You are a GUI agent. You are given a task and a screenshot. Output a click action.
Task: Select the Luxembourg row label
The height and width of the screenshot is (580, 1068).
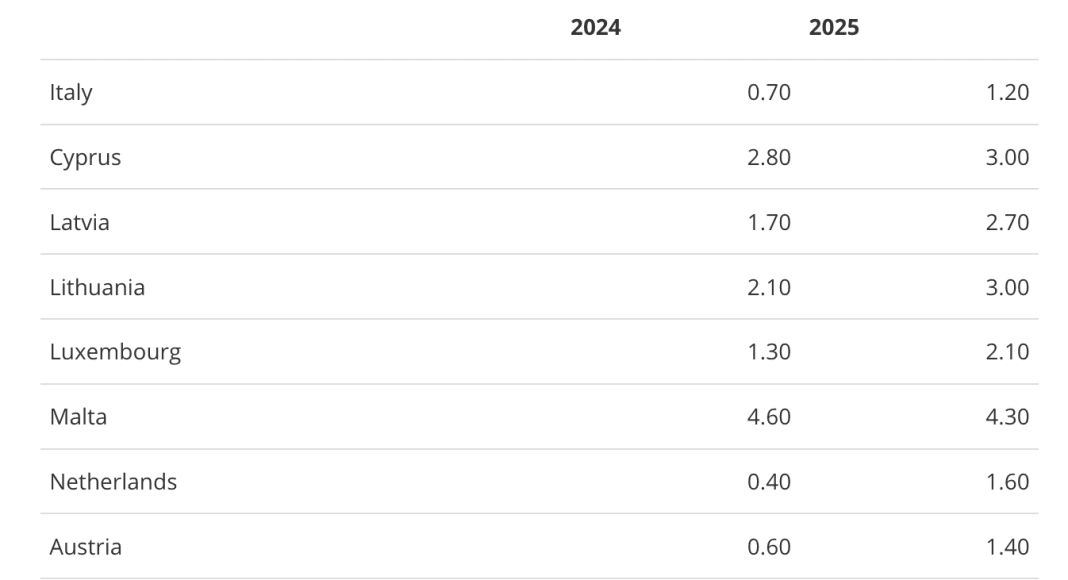pyautogui.click(x=115, y=352)
